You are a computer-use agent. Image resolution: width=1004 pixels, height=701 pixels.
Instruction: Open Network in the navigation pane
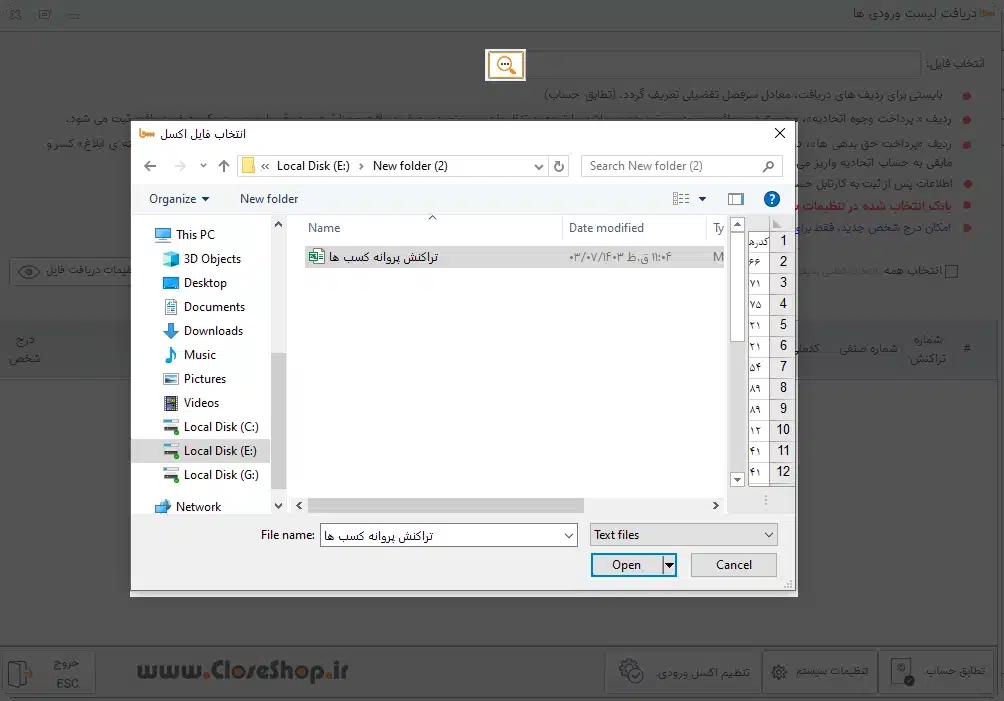pos(198,506)
